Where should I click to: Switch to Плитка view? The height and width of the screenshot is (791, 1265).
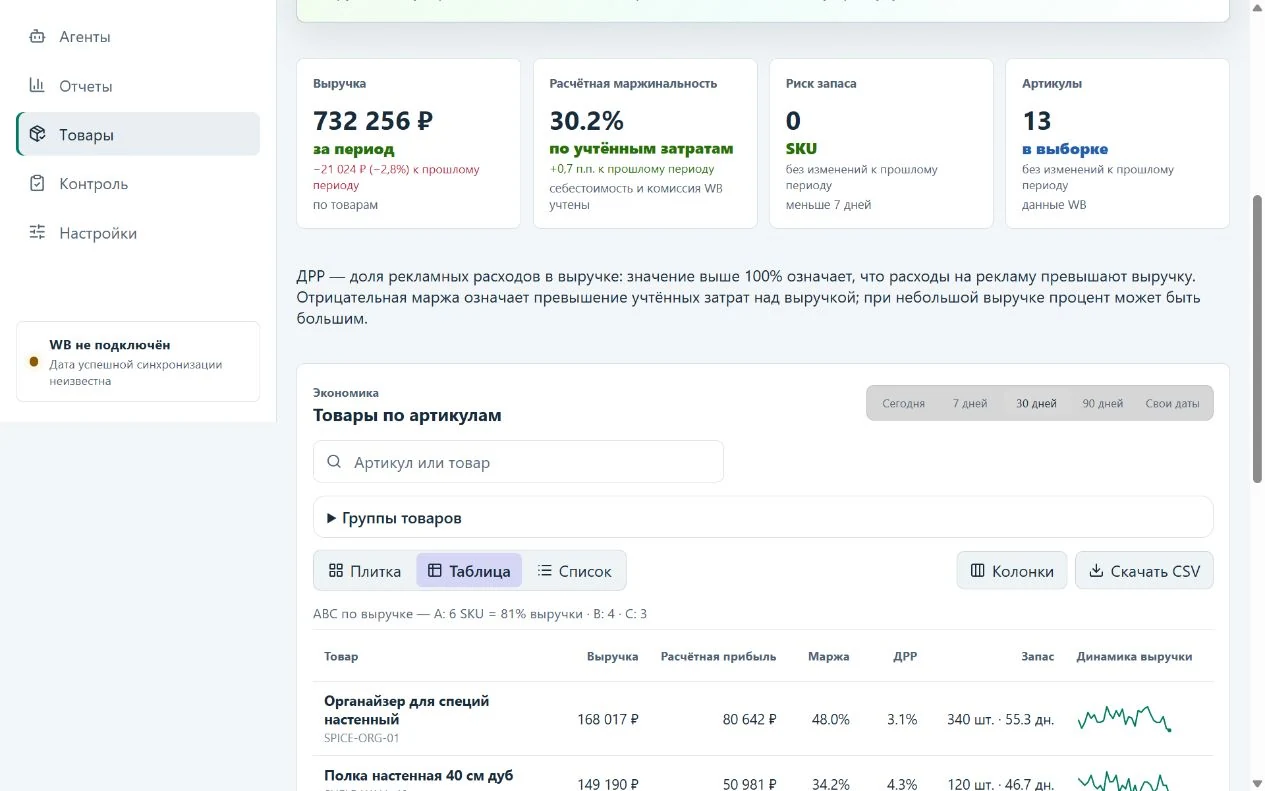365,571
